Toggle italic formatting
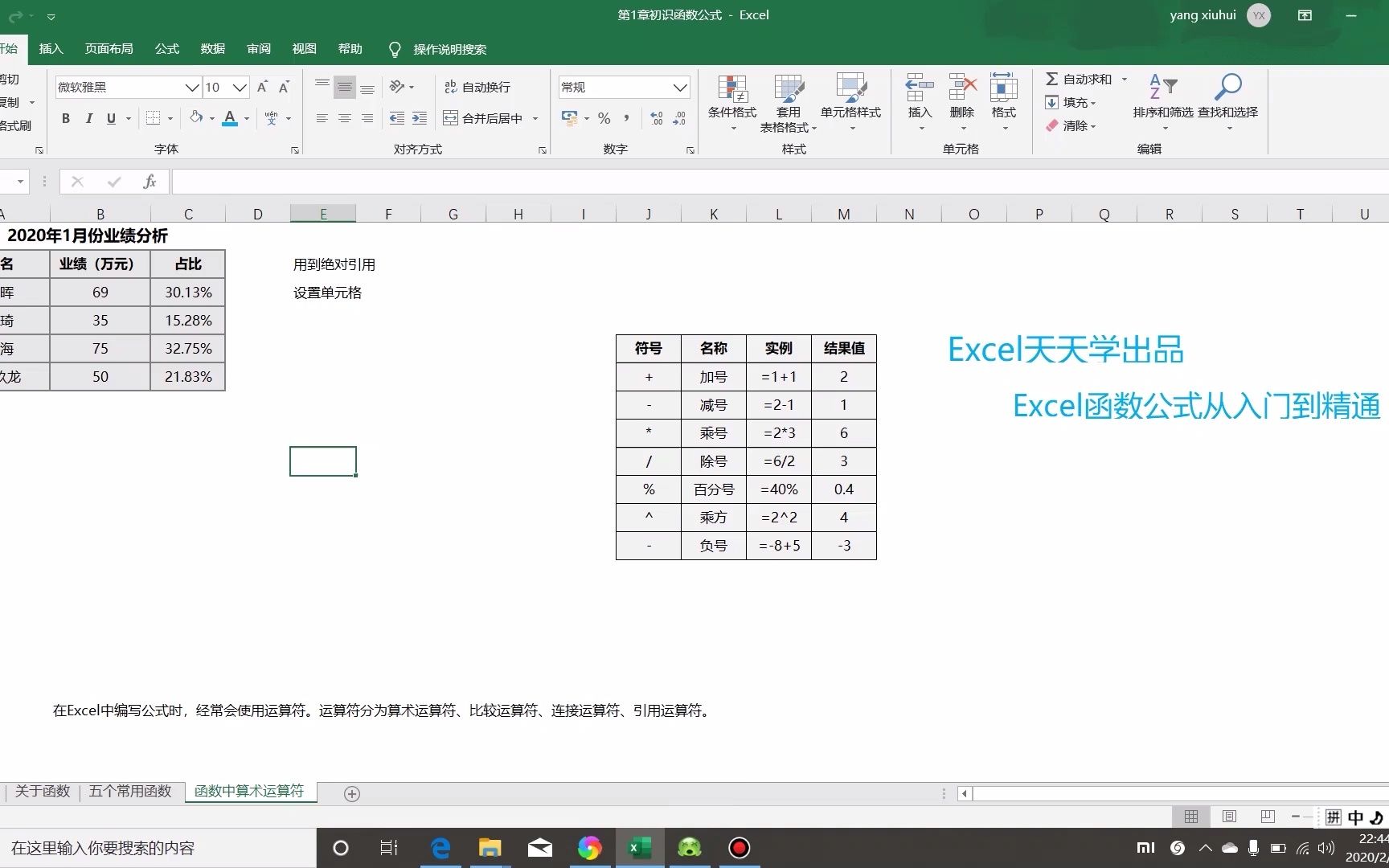This screenshot has width=1389, height=868. pos(89,118)
